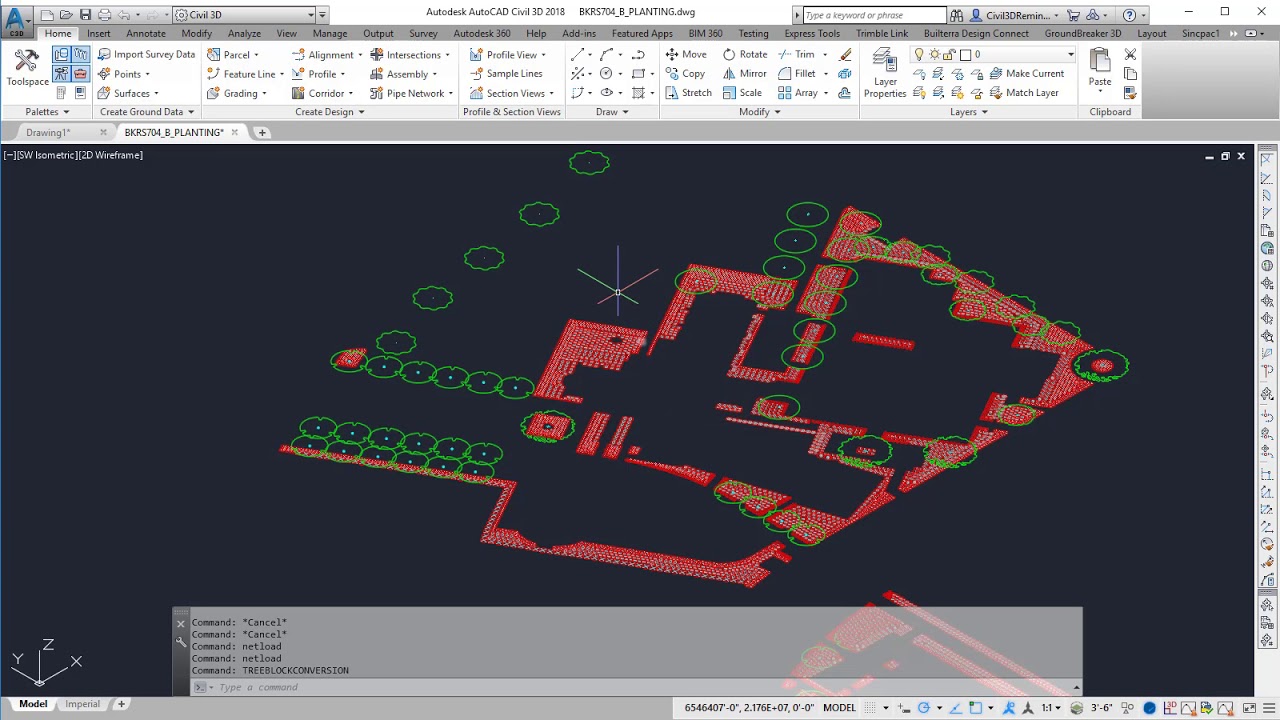Viewport: 1280px width, 720px height.
Task: Select the Scale tool
Action: tap(742, 93)
